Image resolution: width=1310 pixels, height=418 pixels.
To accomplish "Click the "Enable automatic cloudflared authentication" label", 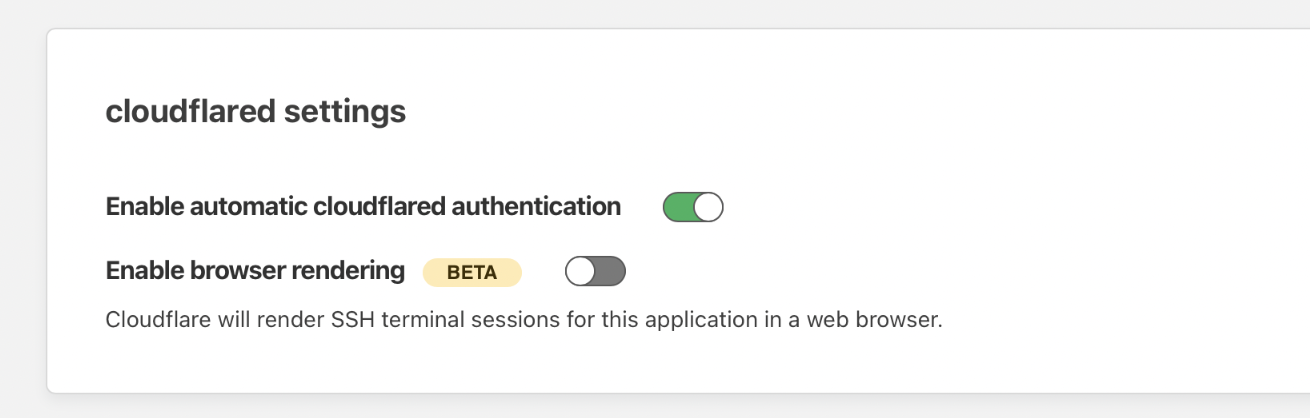I will tap(363, 207).
